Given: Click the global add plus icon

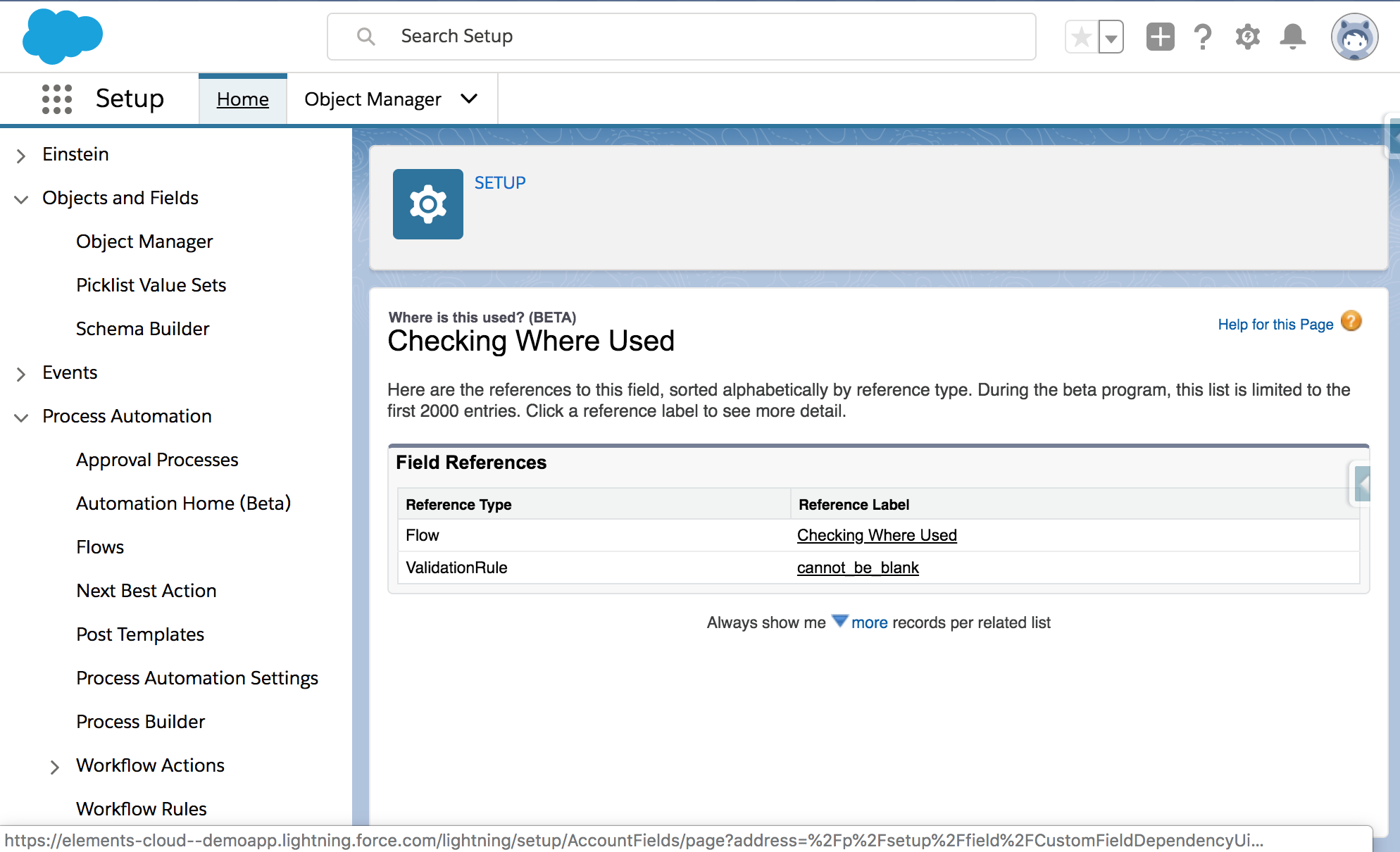Looking at the screenshot, I should click(x=1159, y=36).
